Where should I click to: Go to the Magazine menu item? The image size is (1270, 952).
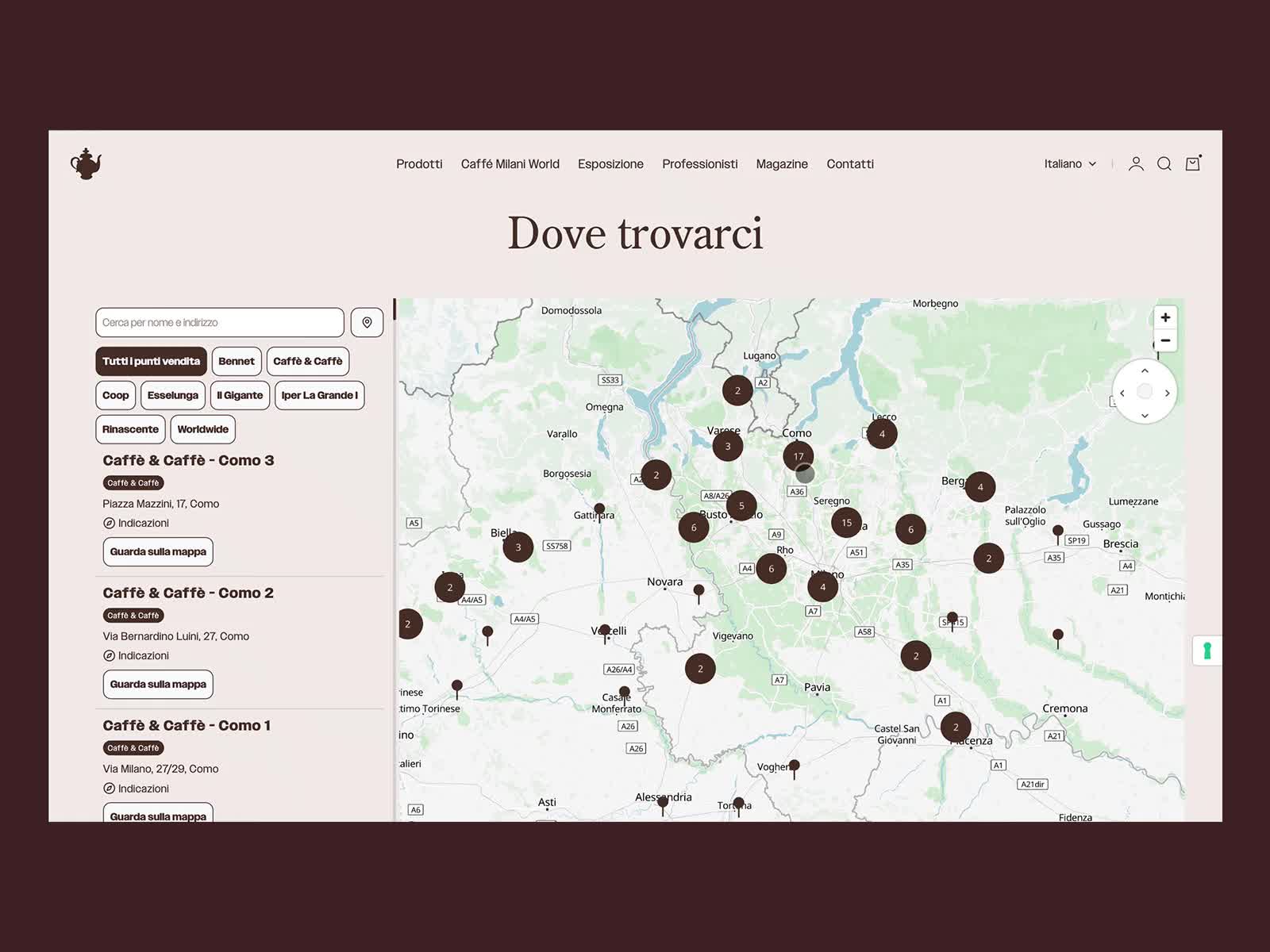point(781,164)
